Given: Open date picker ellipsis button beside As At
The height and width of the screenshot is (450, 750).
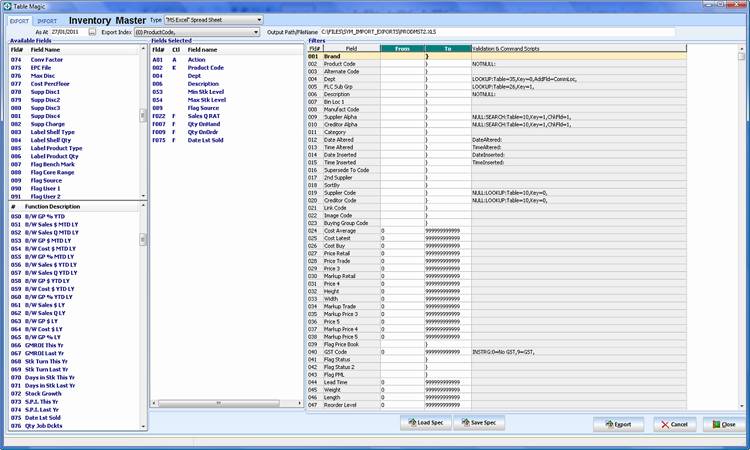Looking at the screenshot, I should pos(92,32).
